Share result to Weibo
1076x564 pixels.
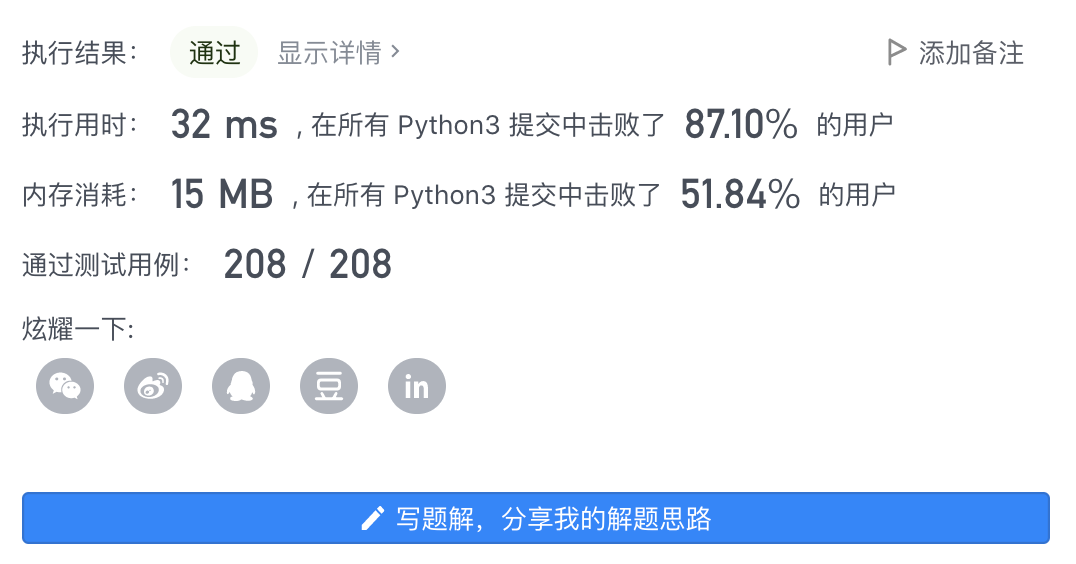point(153,386)
